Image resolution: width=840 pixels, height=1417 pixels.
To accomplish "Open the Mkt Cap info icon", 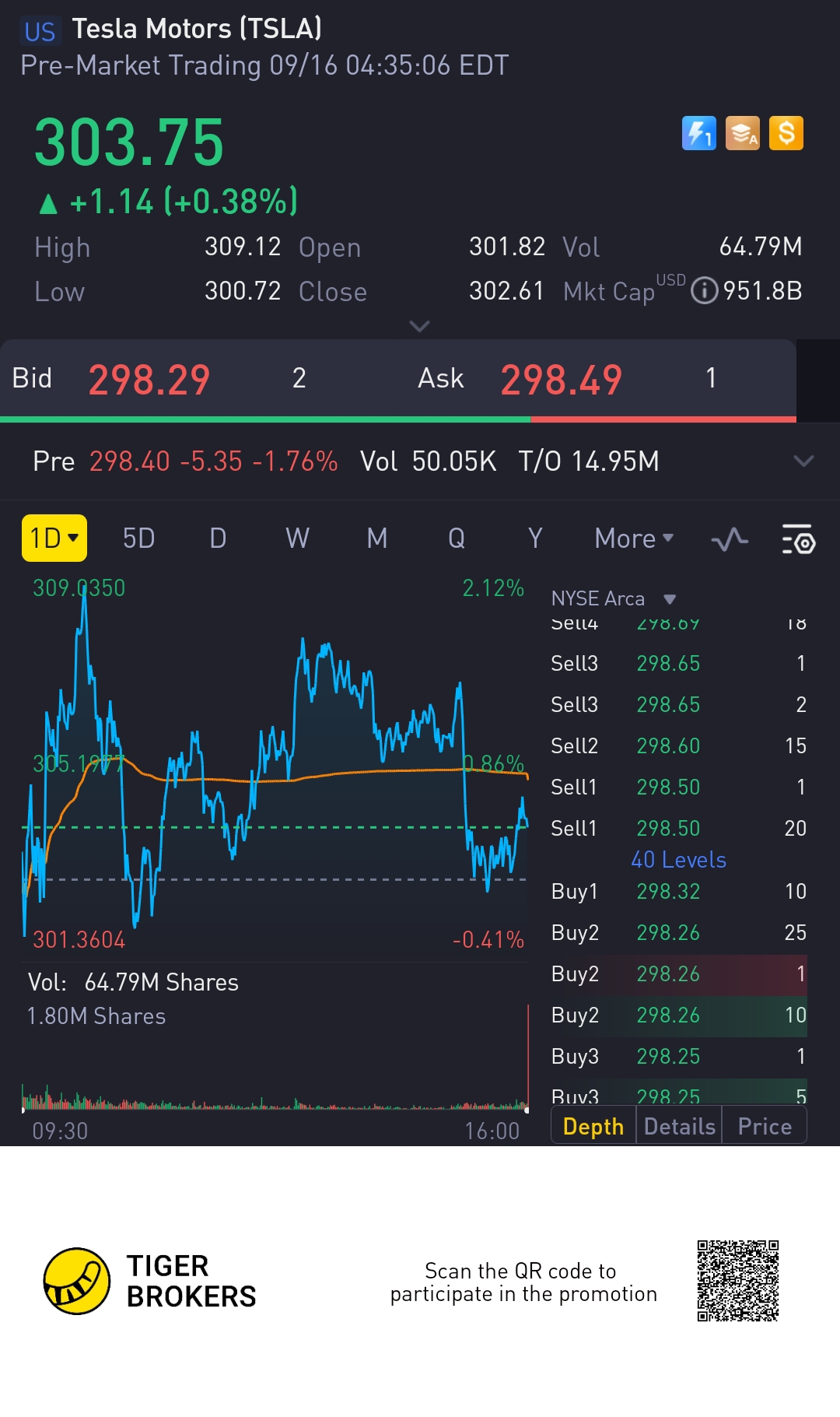I will click(x=704, y=291).
